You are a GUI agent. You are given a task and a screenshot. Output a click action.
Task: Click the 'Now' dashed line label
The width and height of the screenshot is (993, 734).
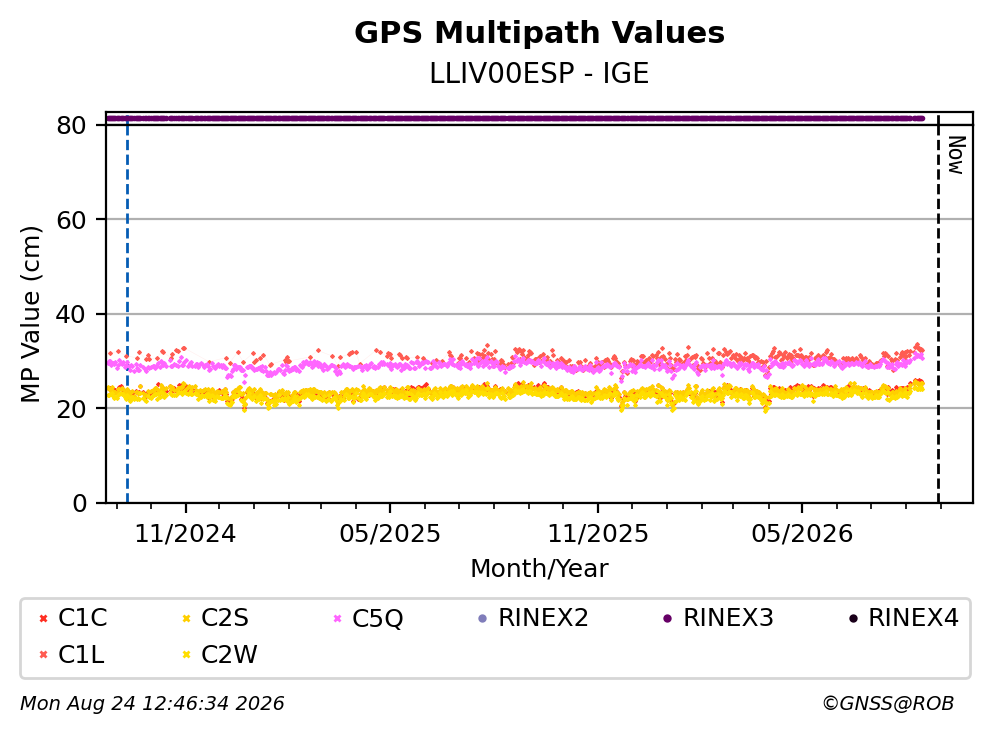[956, 155]
